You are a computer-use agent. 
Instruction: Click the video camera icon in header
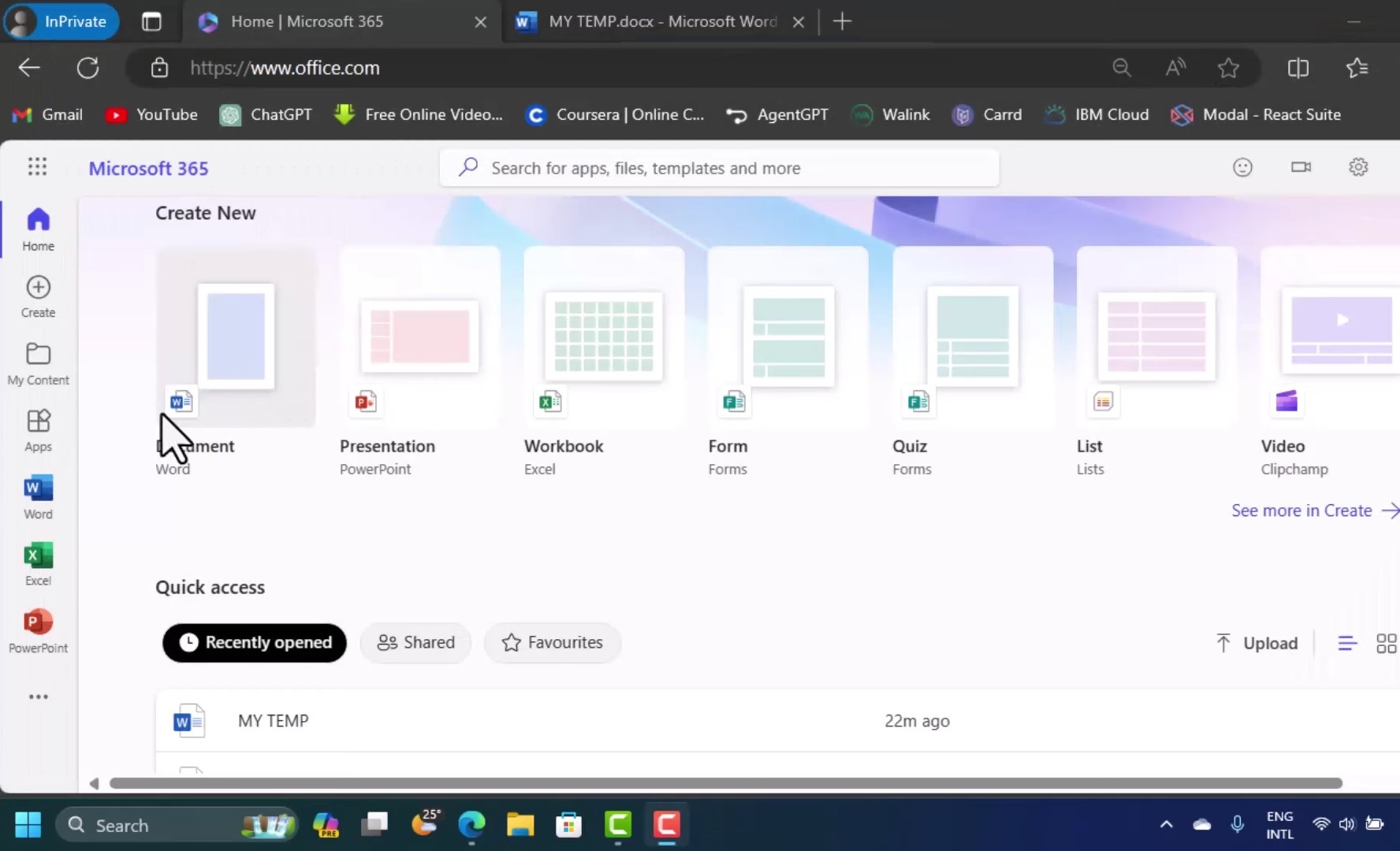[1301, 167]
